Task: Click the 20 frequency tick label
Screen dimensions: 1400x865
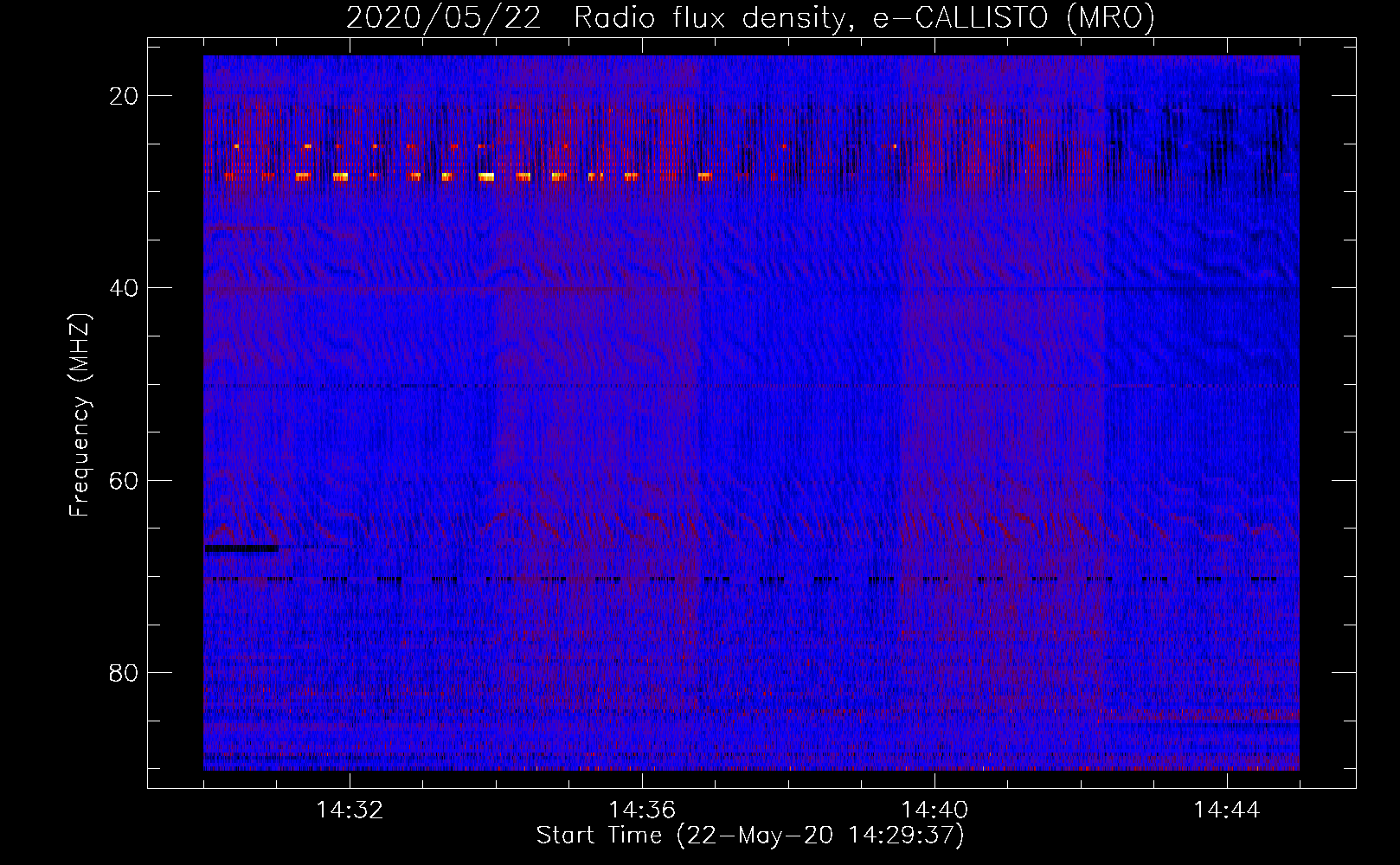Action: 124,96
